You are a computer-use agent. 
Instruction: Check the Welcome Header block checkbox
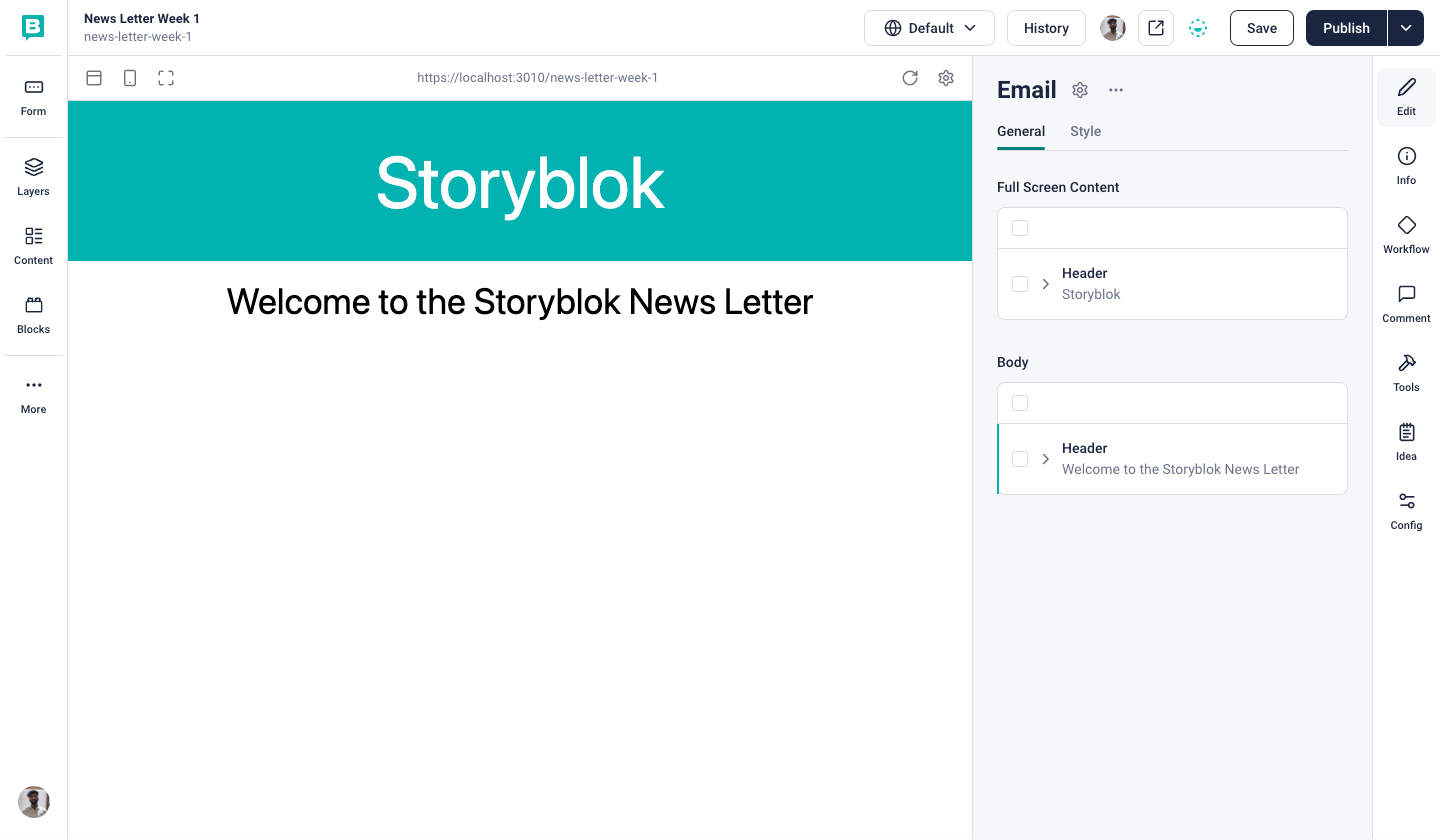click(1020, 459)
